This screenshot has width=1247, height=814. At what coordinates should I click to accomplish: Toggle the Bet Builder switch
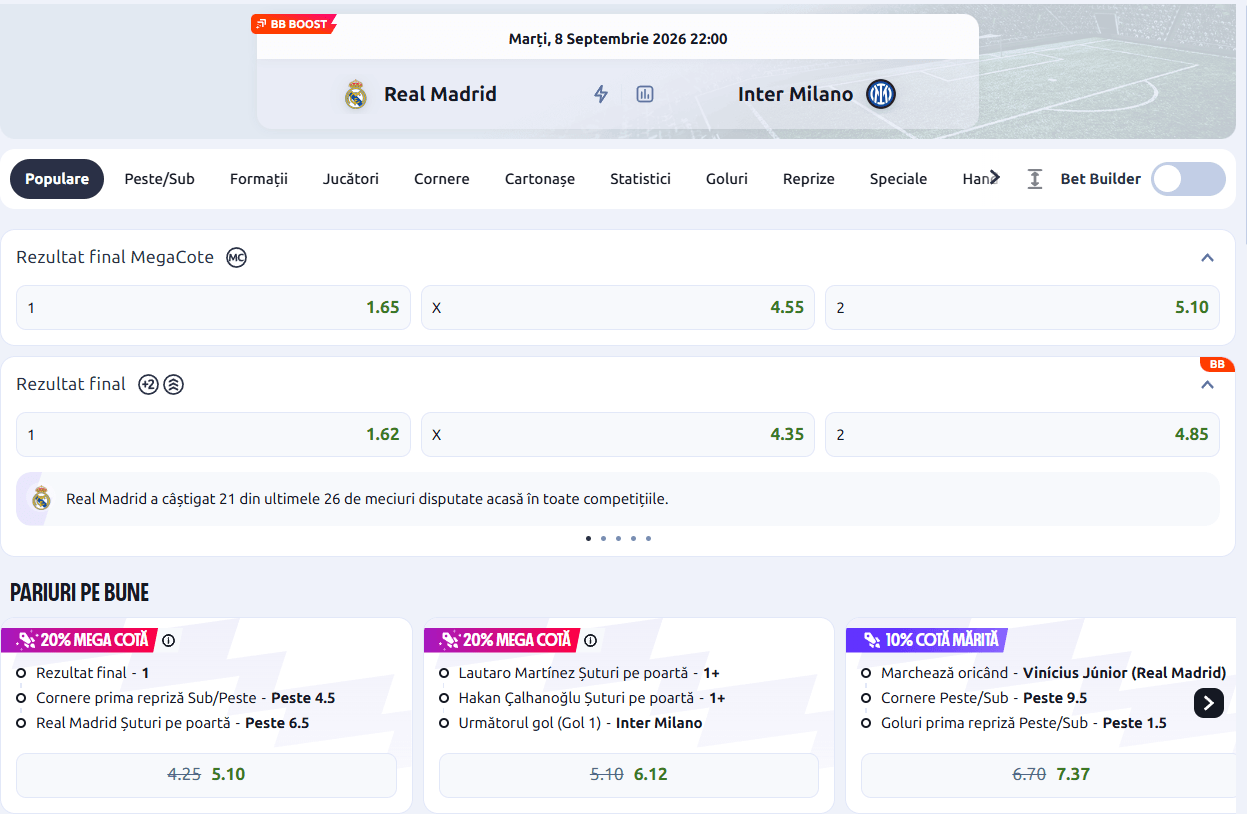[1188, 179]
